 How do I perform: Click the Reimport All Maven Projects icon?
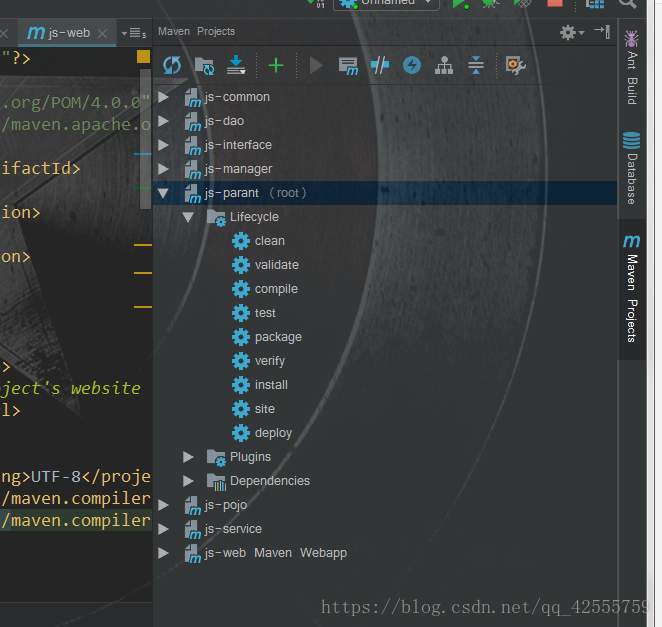pyautogui.click(x=172, y=66)
